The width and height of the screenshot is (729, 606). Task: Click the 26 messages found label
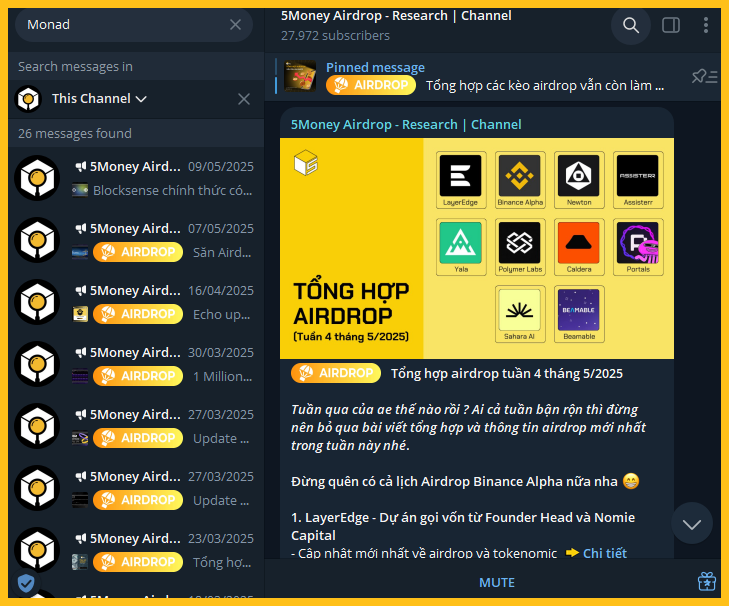(75, 133)
